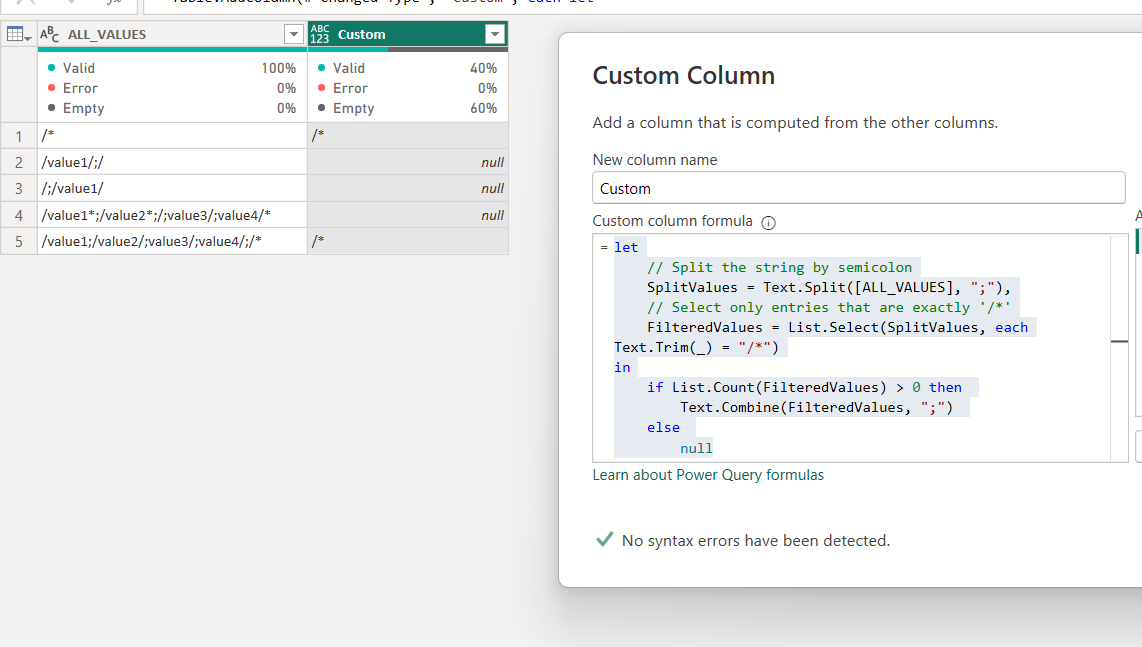Open the table menu icon in grid corner
Screen dimensions: 1142x647
[18, 34]
